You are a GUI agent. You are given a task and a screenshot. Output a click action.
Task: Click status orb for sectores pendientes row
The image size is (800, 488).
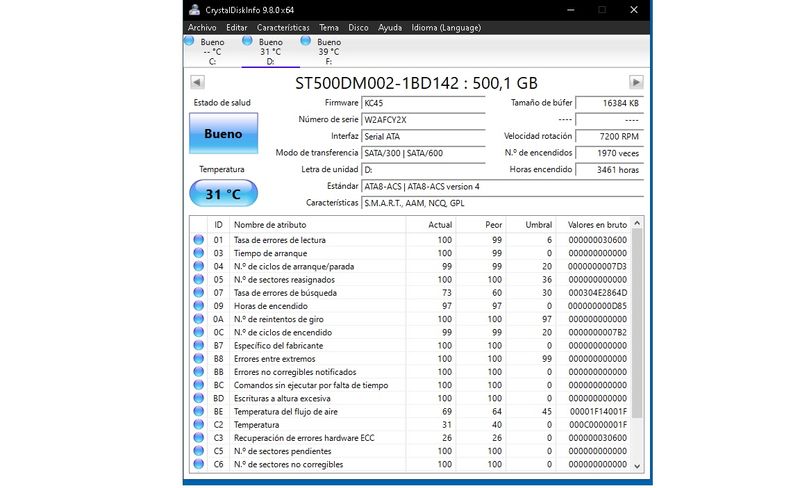tap(198, 451)
